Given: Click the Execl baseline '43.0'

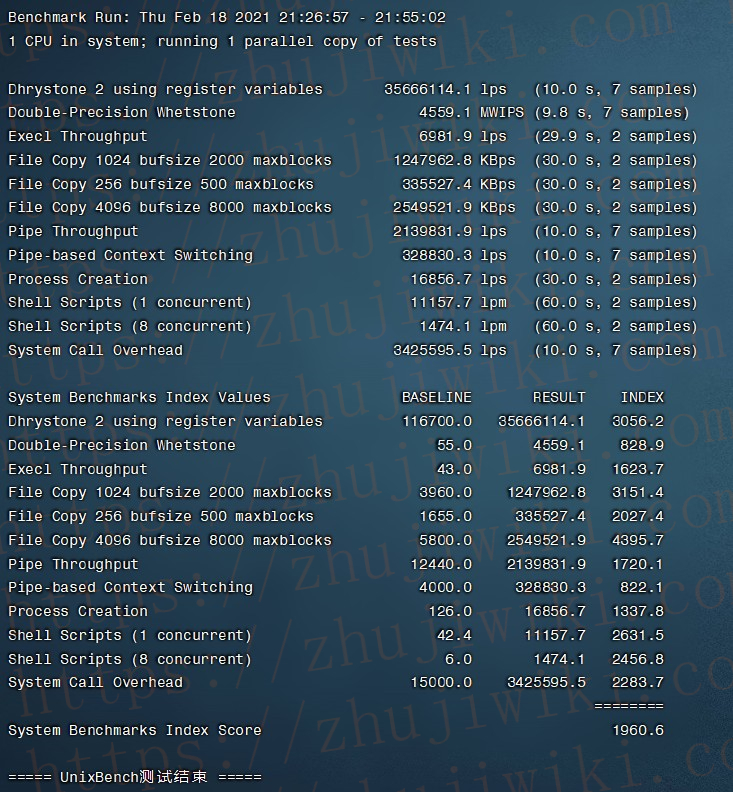Looking at the screenshot, I should click(x=454, y=469).
